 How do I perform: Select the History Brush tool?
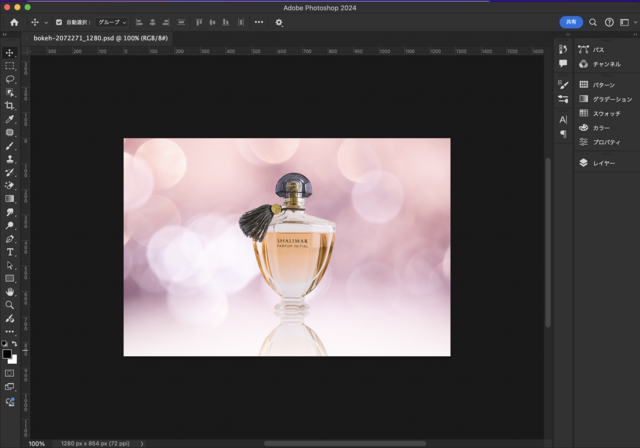click(x=10, y=172)
